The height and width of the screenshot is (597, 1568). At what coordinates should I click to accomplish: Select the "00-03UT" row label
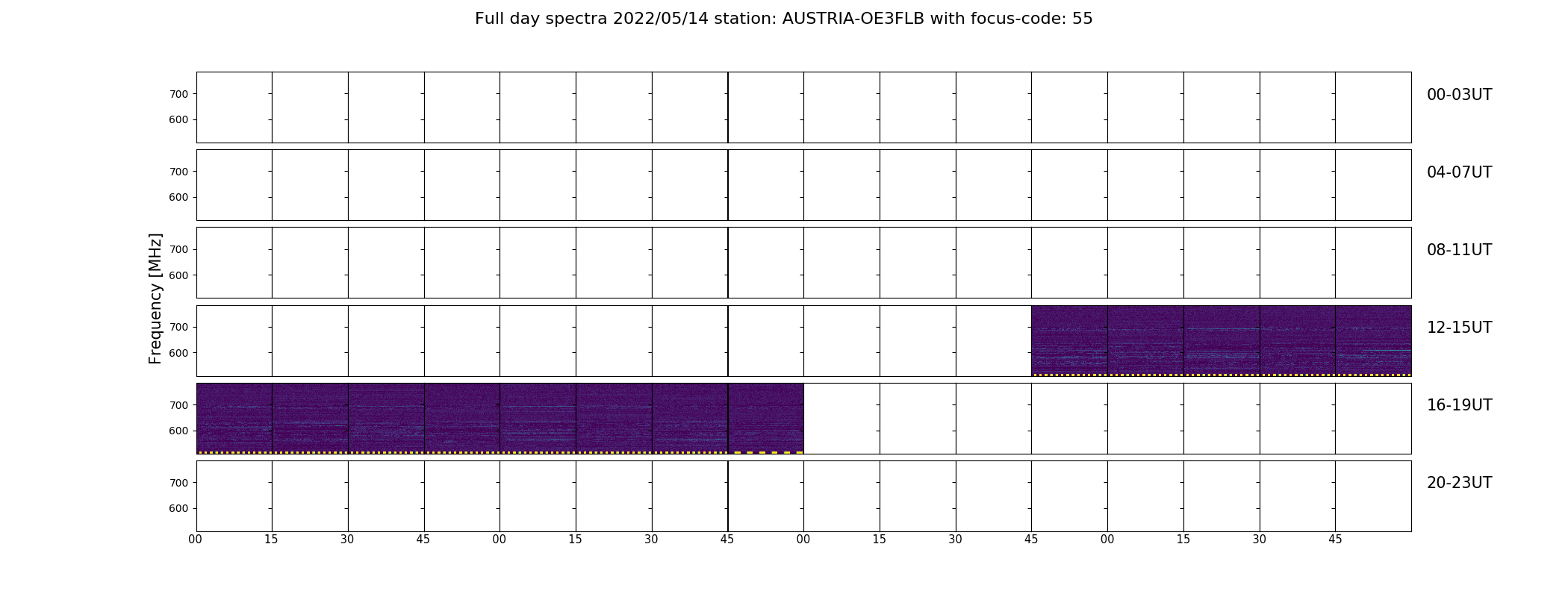point(1459,95)
